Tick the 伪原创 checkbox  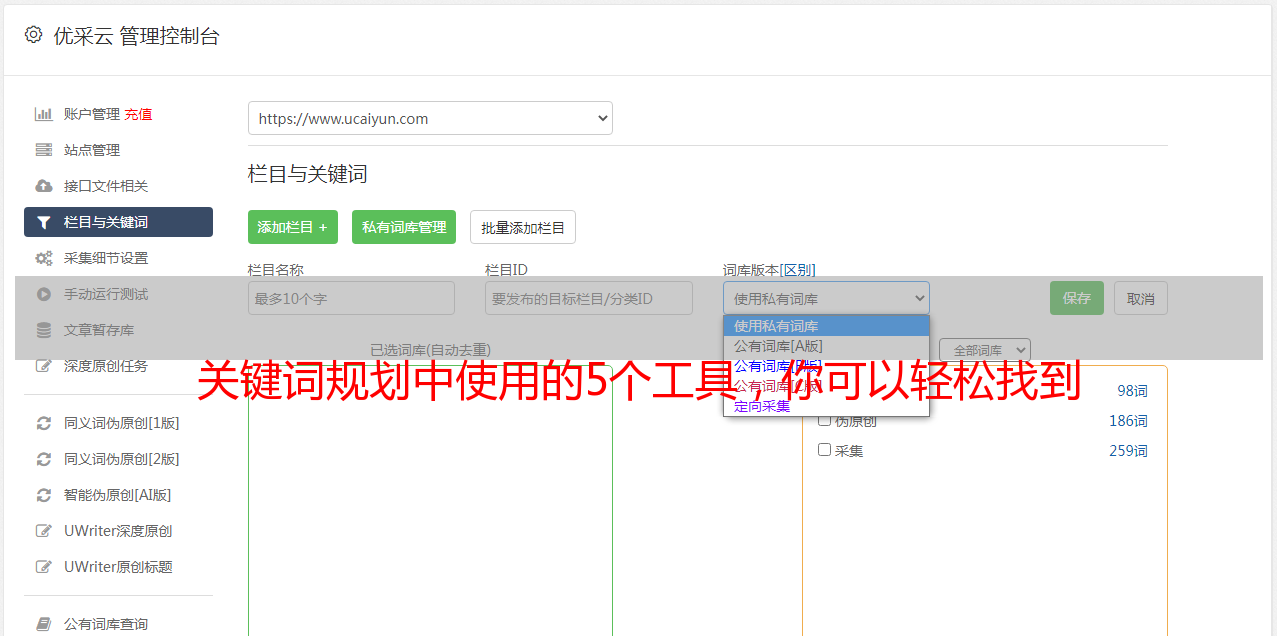[x=825, y=420]
